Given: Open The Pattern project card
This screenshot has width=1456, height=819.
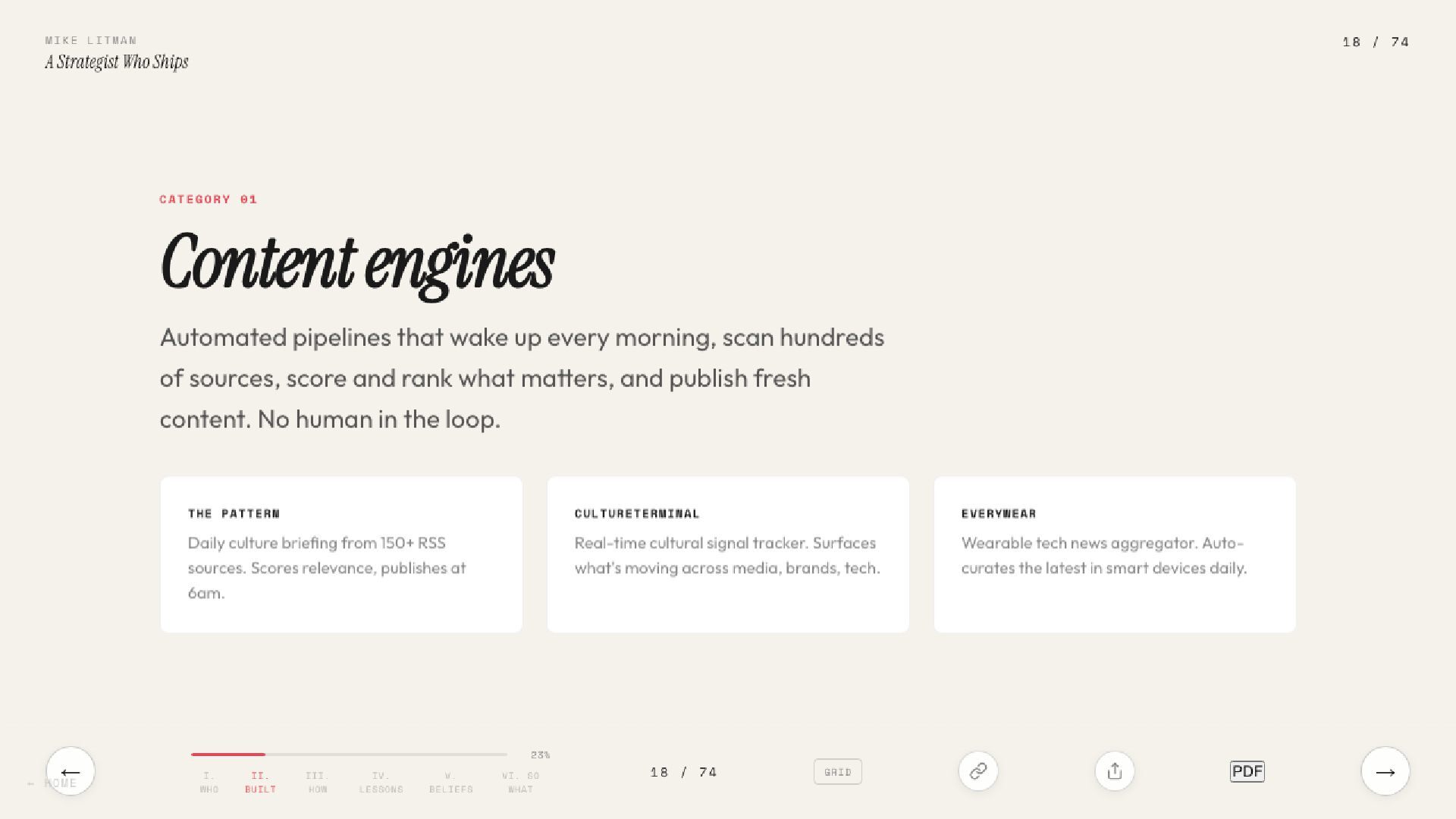Looking at the screenshot, I should pyautogui.click(x=341, y=554).
